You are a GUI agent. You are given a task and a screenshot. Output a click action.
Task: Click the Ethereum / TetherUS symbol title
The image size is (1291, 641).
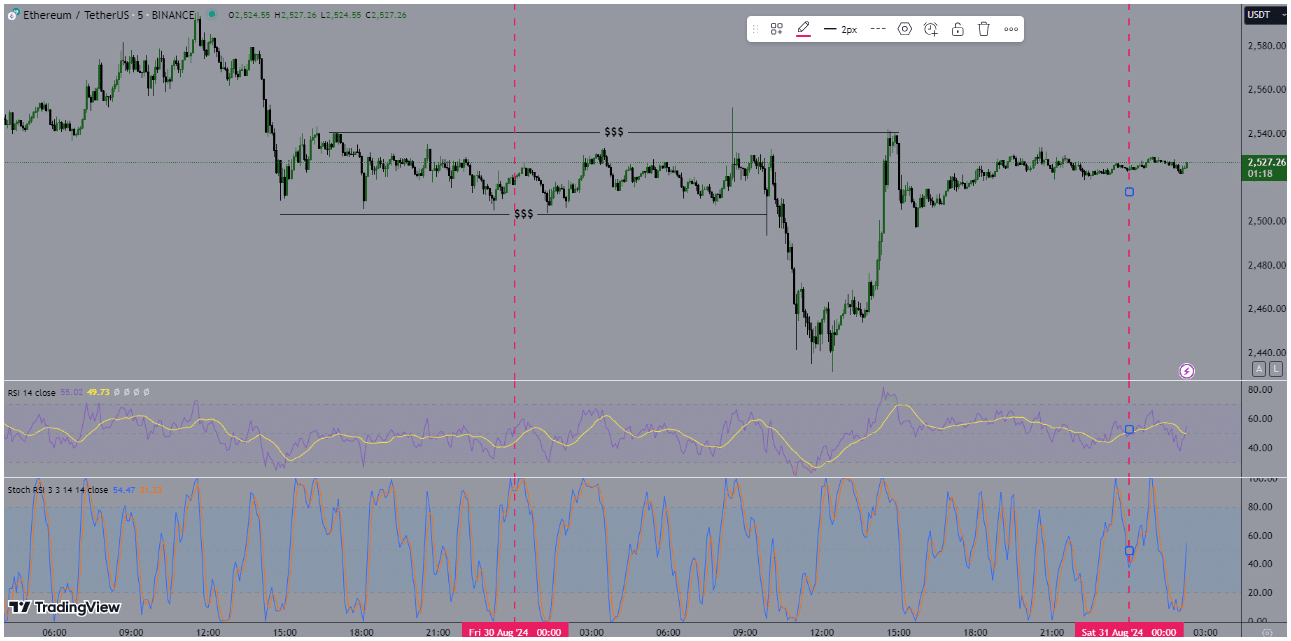(x=77, y=15)
